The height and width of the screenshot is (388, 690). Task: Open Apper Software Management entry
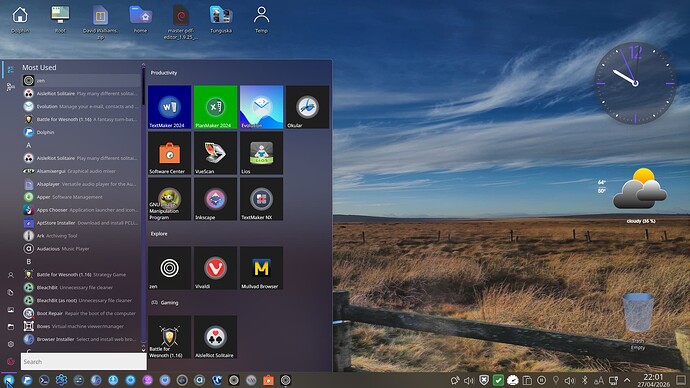[81, 197]
